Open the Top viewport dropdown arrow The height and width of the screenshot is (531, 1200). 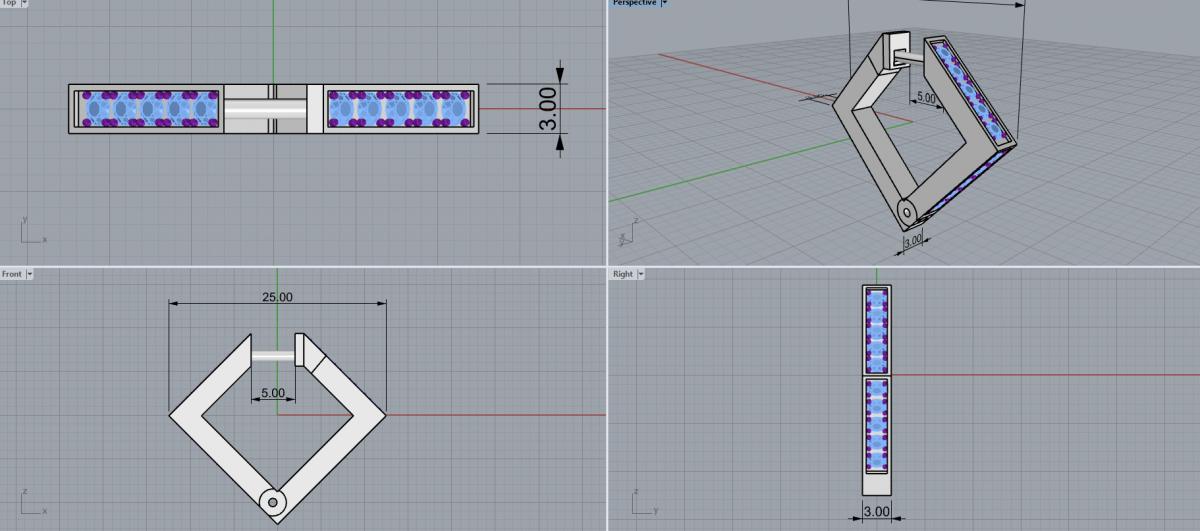(24, 3)
